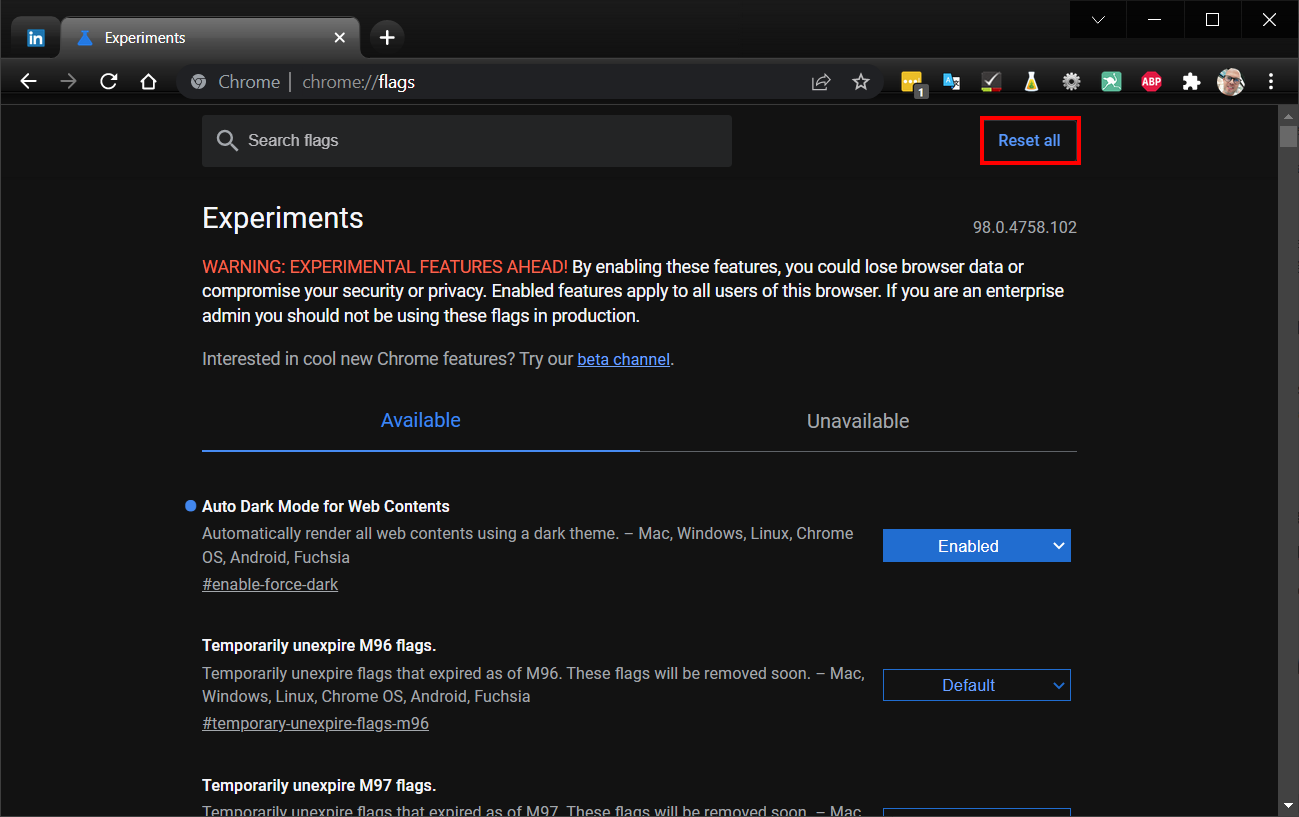
Task: Share this page icon
Action: 821,82
